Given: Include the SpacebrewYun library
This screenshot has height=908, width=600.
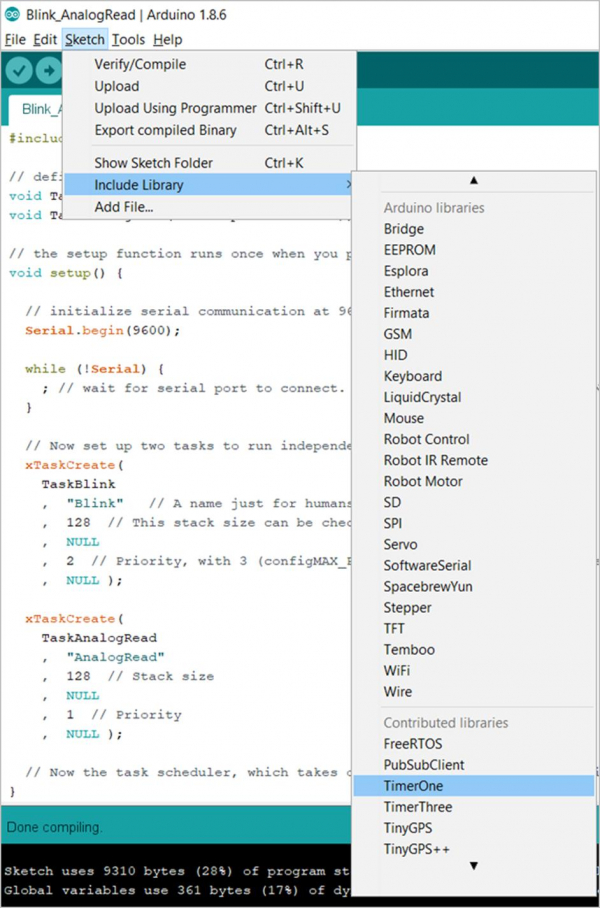Looking at the screenshot, I should [x=474, y=587].
